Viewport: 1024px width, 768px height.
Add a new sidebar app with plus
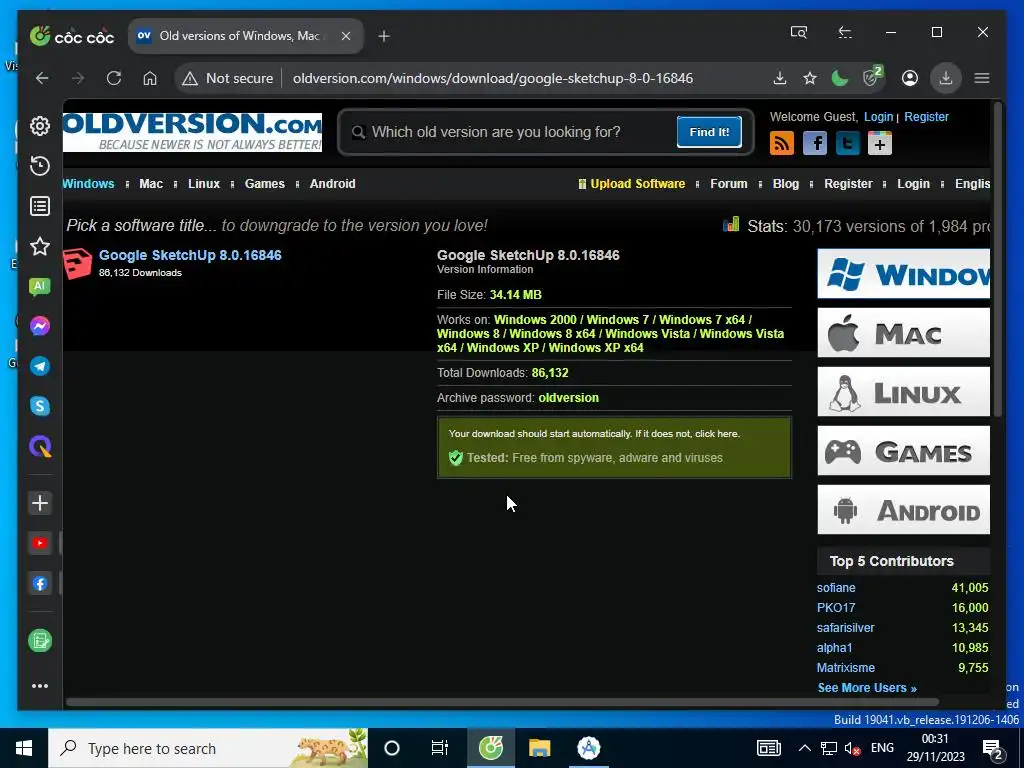point(40,503)
